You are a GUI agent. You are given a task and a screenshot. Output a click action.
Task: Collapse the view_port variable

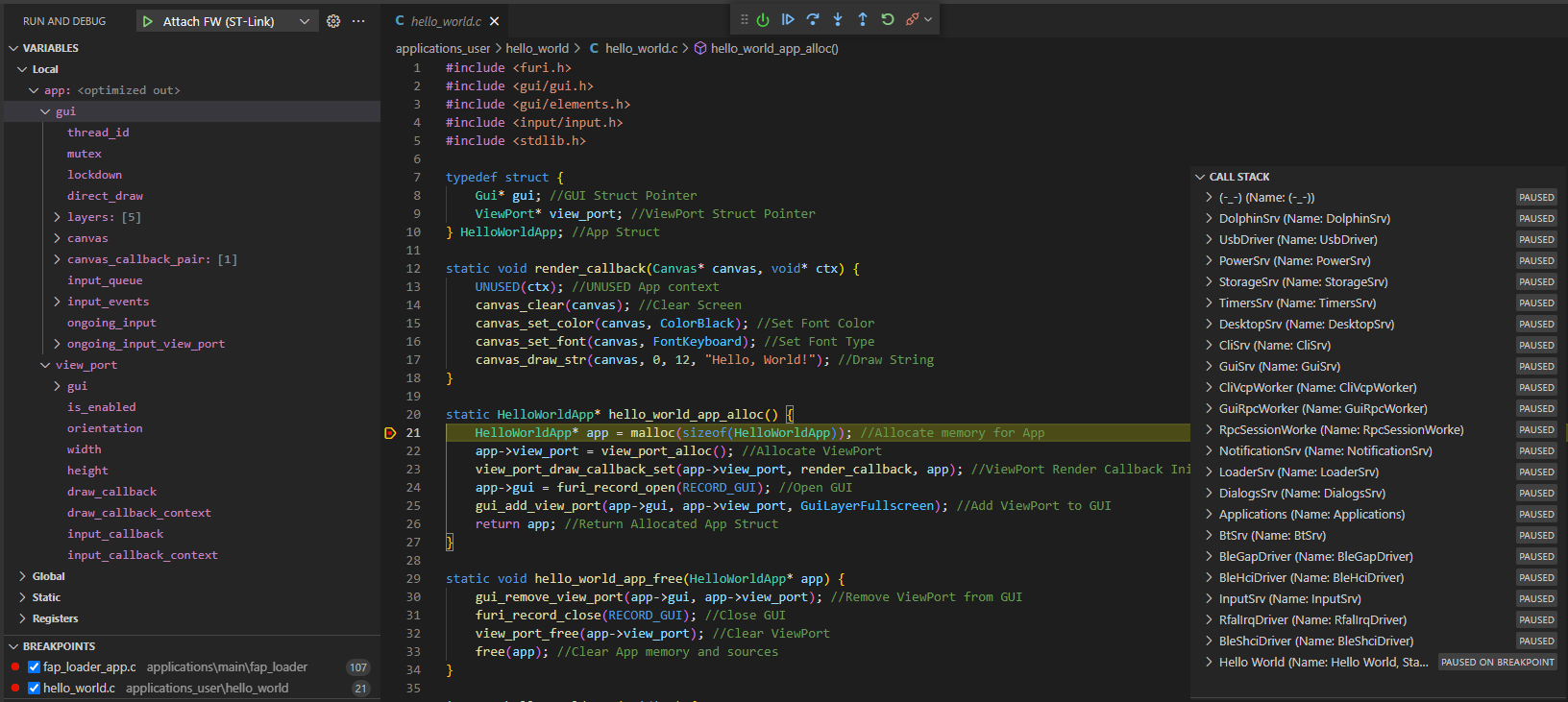45,365
